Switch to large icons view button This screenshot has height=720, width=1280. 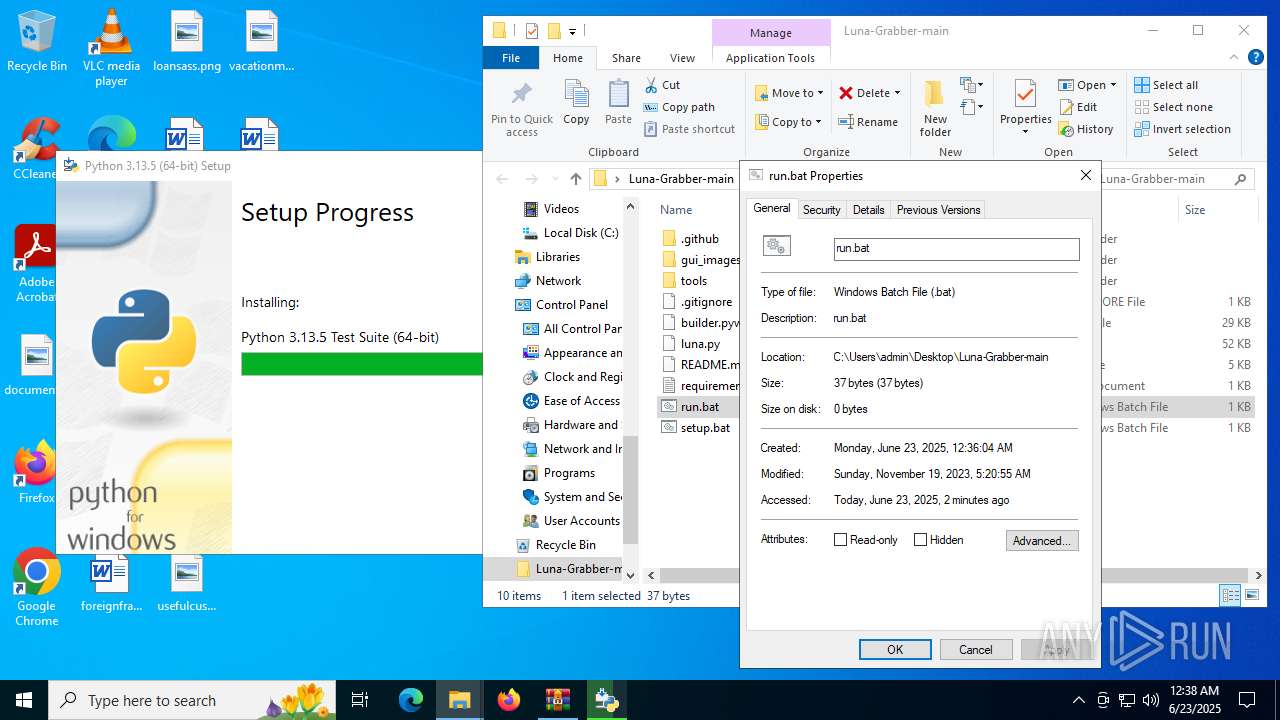coord(1253,596)
